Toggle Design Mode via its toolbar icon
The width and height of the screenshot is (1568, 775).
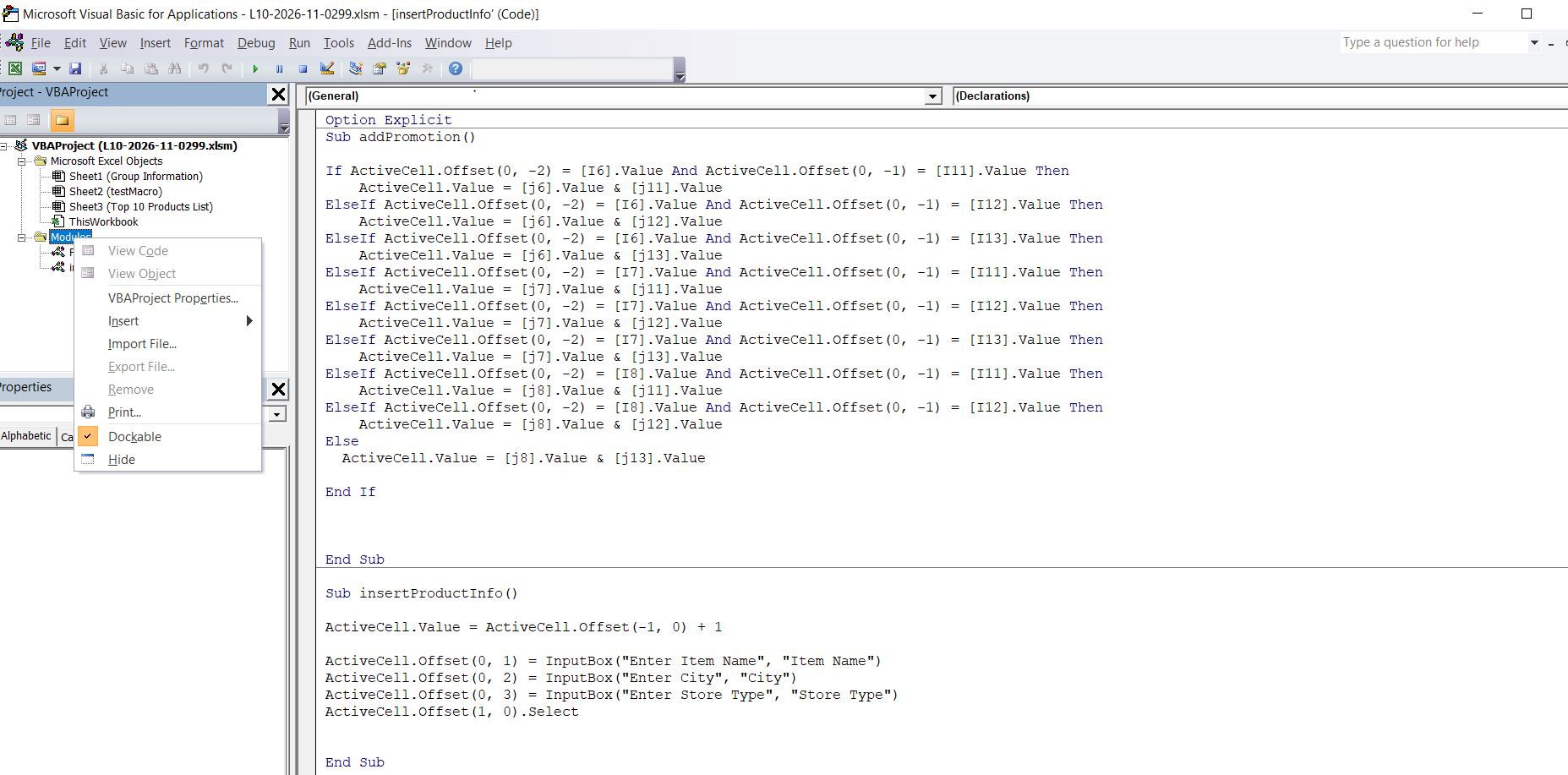[328, 69]
